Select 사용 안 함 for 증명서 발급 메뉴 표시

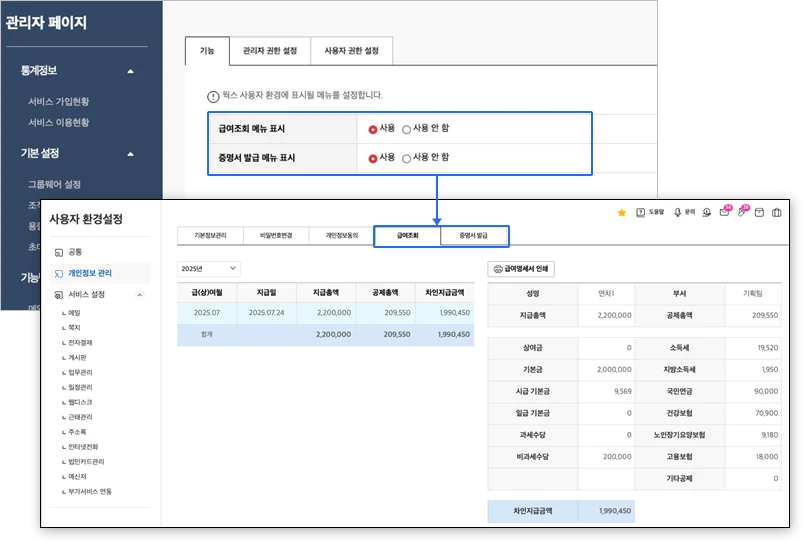tap(406, 158)
